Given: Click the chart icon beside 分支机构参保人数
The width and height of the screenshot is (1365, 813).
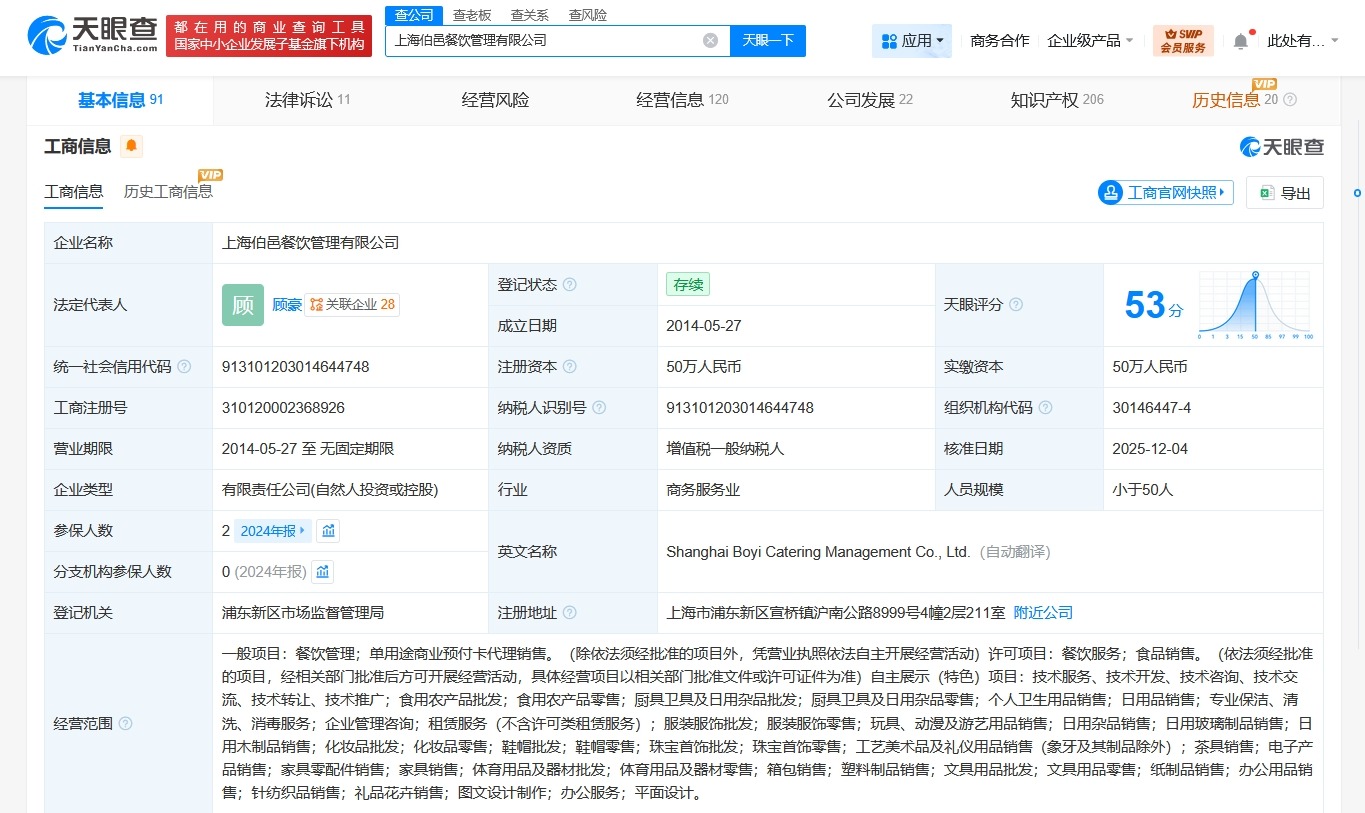Looking at the screenshot, I should coord(321,571).
